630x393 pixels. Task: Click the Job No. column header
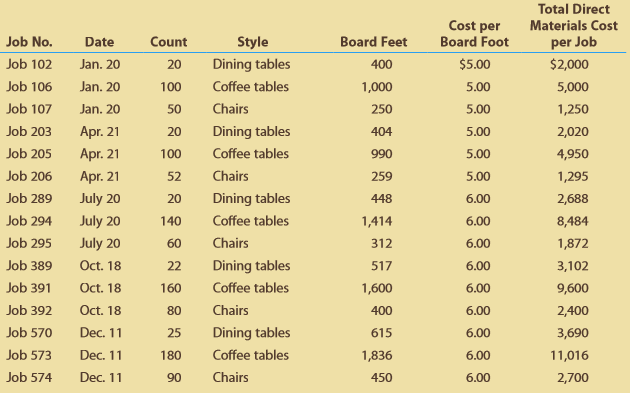[29, 42]
